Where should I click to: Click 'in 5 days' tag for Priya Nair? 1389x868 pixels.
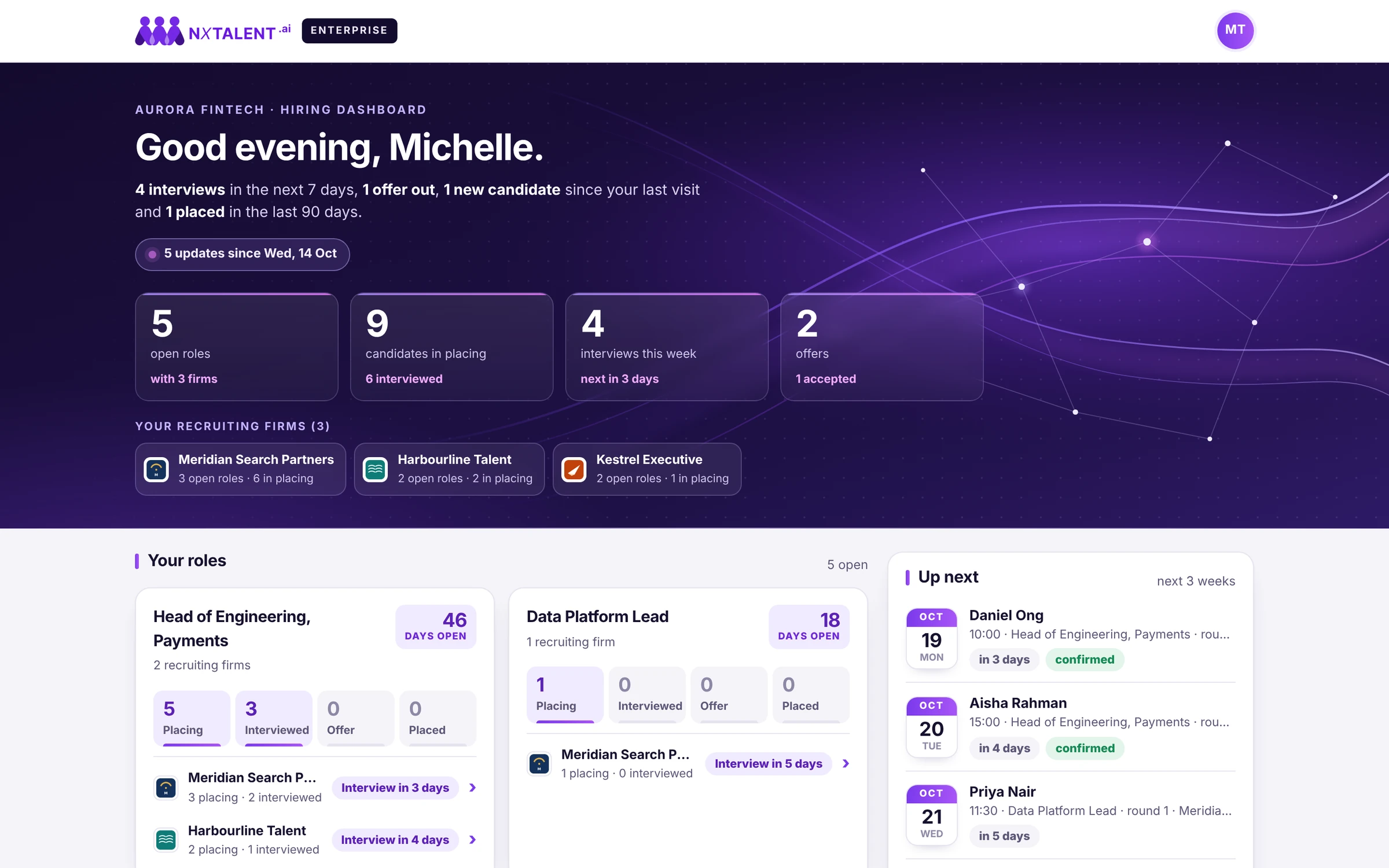(1004, 836)
